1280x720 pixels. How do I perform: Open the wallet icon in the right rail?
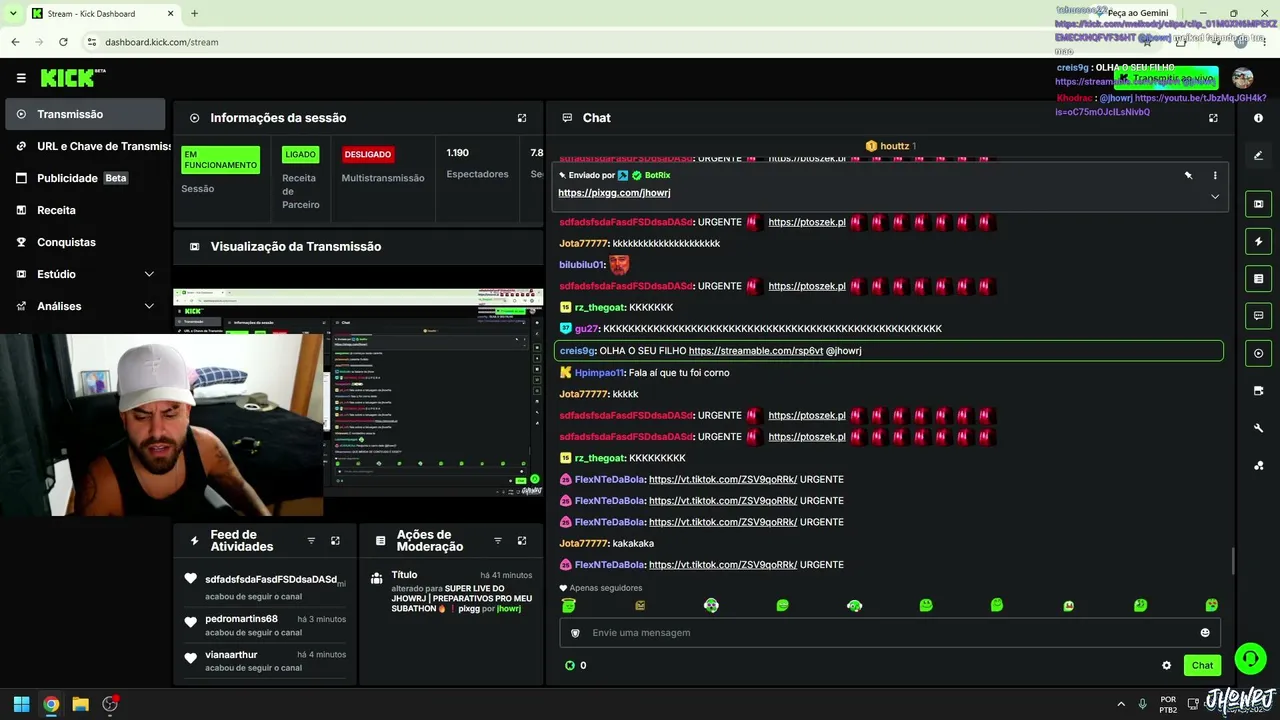[x=1258, y=391]
